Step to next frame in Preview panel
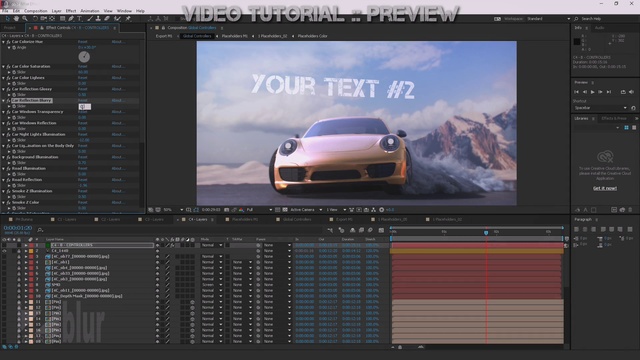 tap(600, 92)
